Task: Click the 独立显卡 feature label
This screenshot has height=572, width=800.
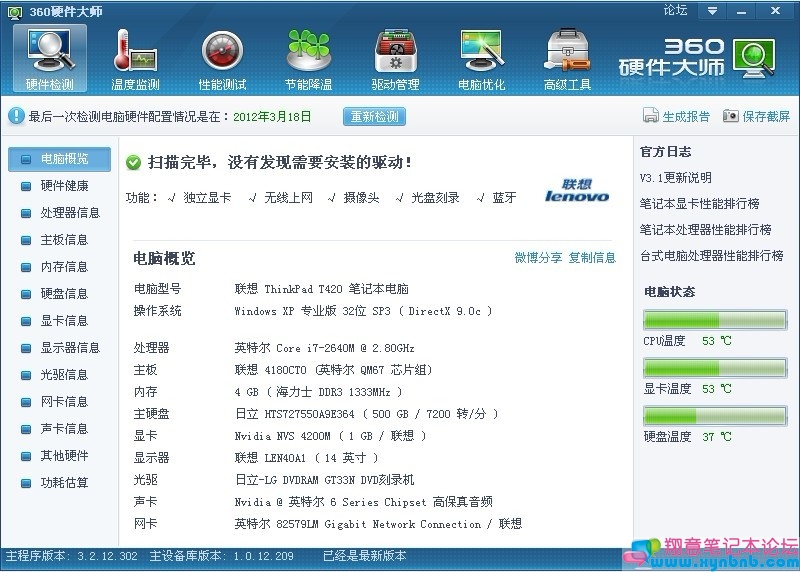Action: pos(207,198)
